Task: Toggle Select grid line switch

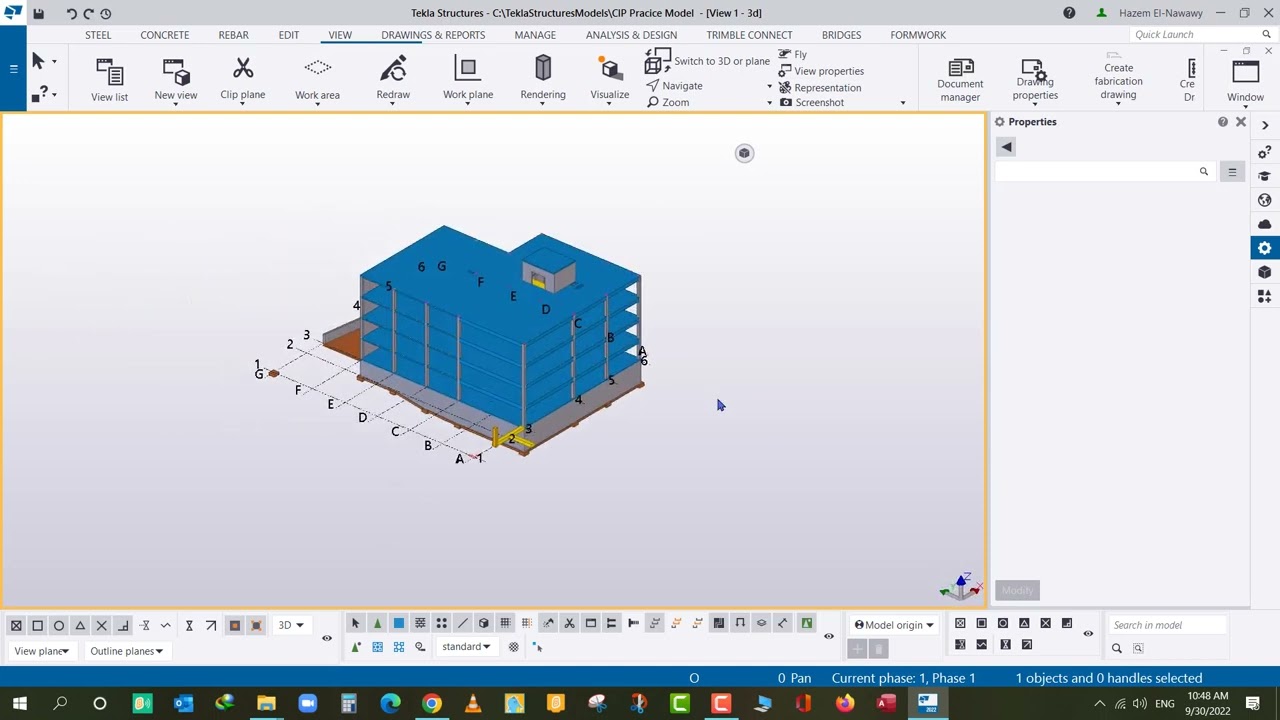Action: 526,623
